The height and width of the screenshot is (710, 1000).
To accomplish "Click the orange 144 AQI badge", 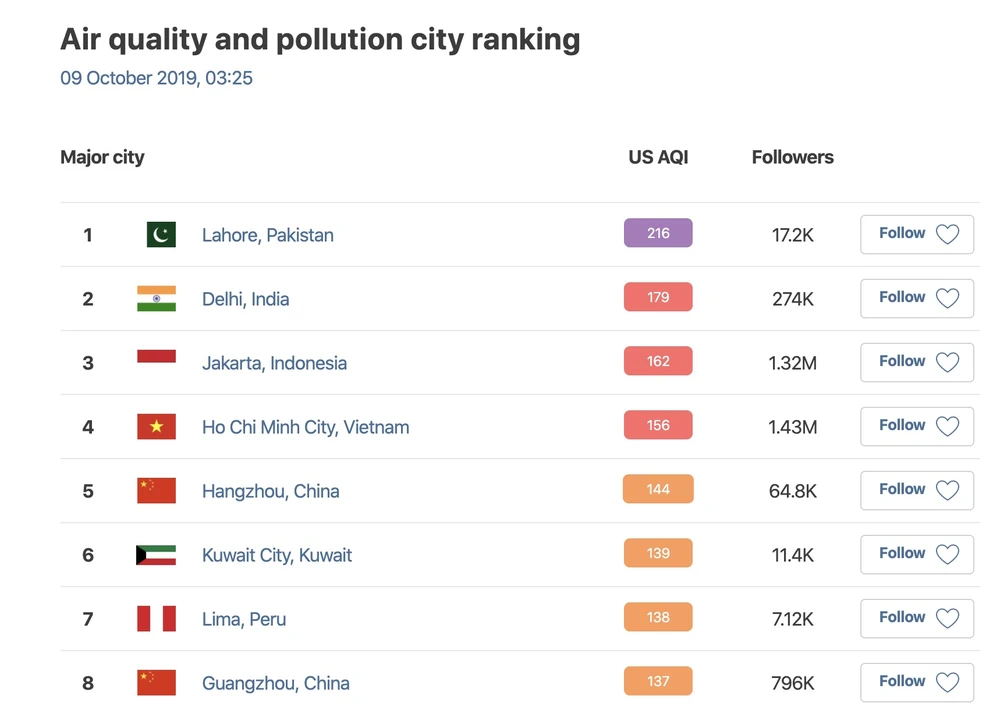I will coord(658,489).
